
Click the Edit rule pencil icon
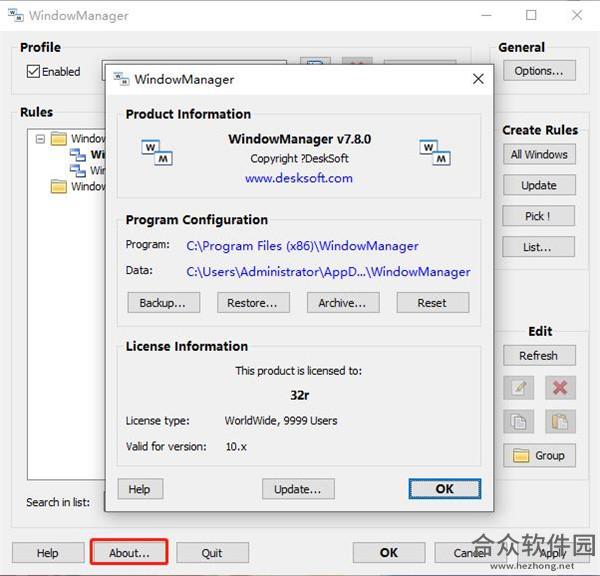pyautogui.click(x=518, y=388)
